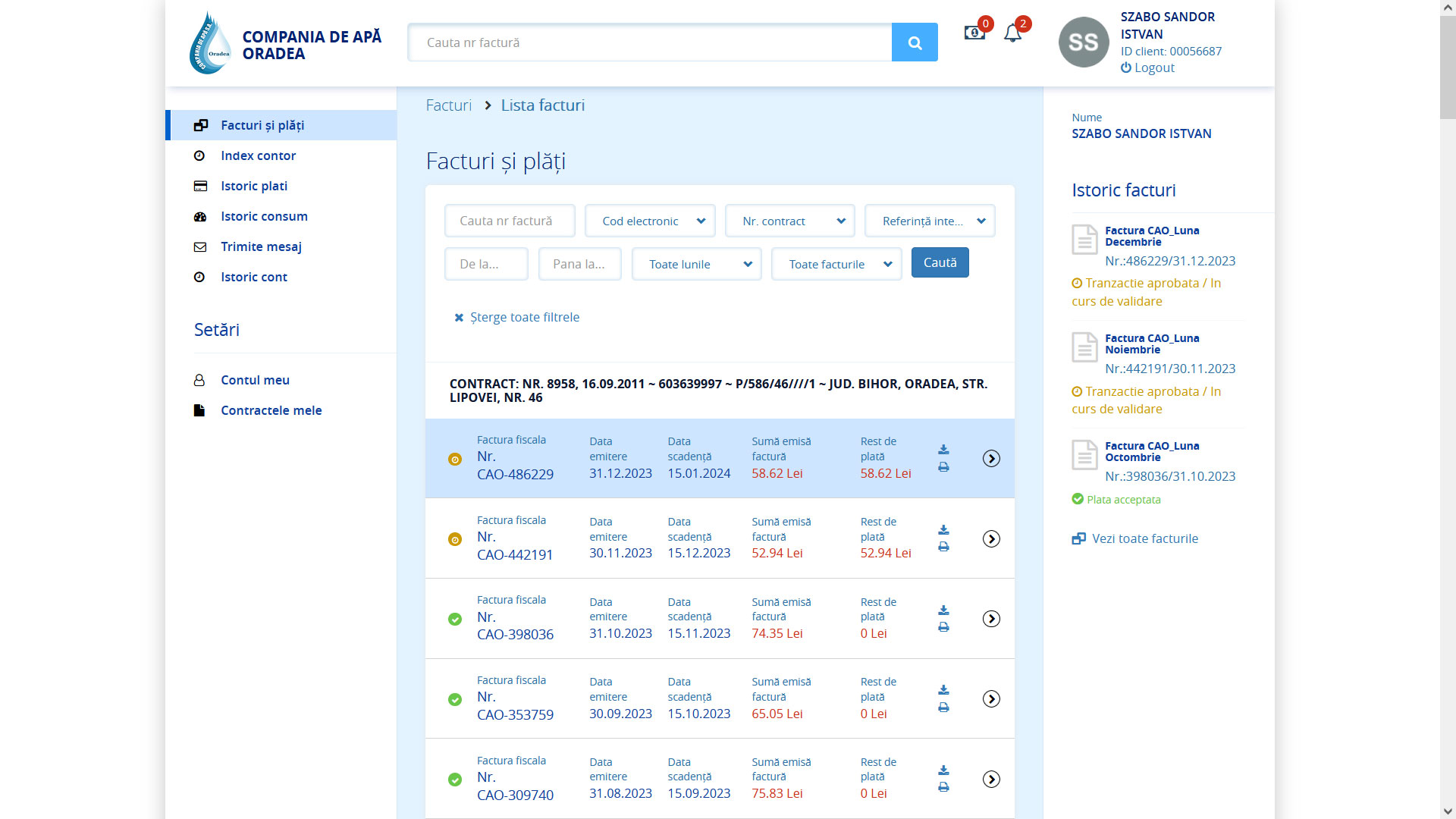Download invoice CAO-353759

[943, 690]
